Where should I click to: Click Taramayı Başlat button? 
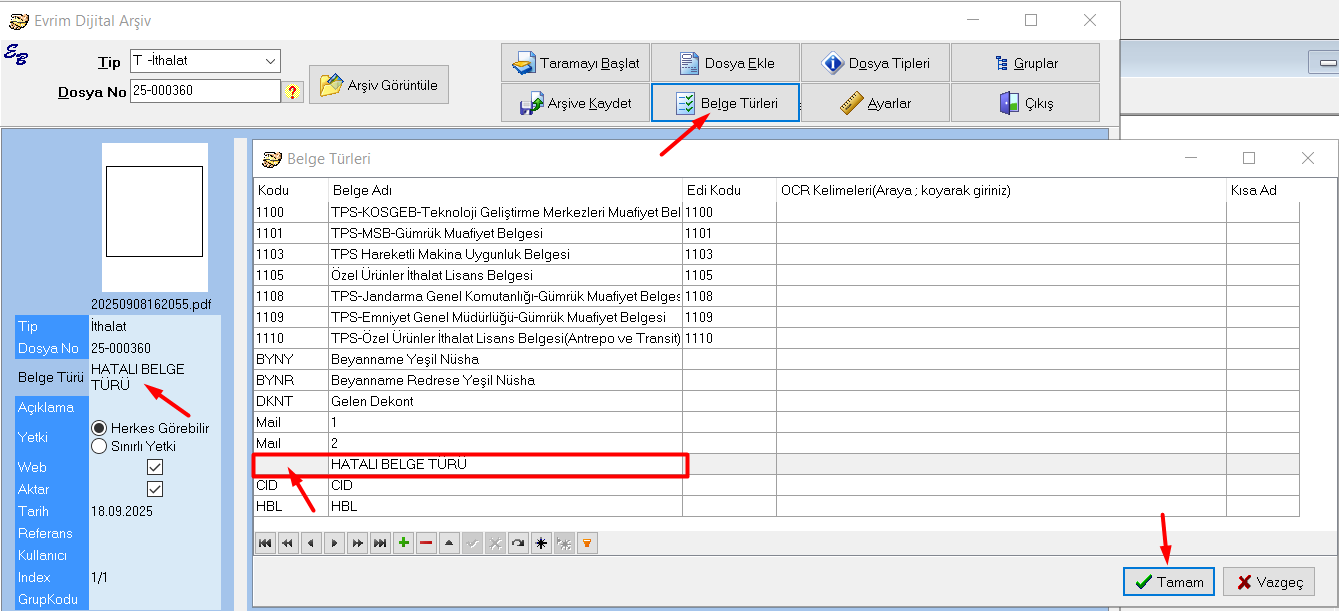576,63
